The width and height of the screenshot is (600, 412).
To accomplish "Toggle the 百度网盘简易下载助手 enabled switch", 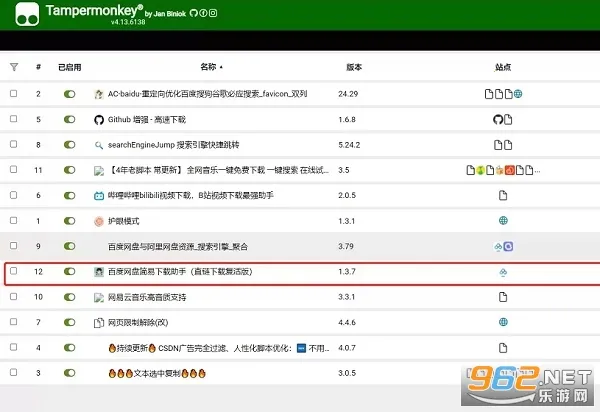I will point(70,272).
